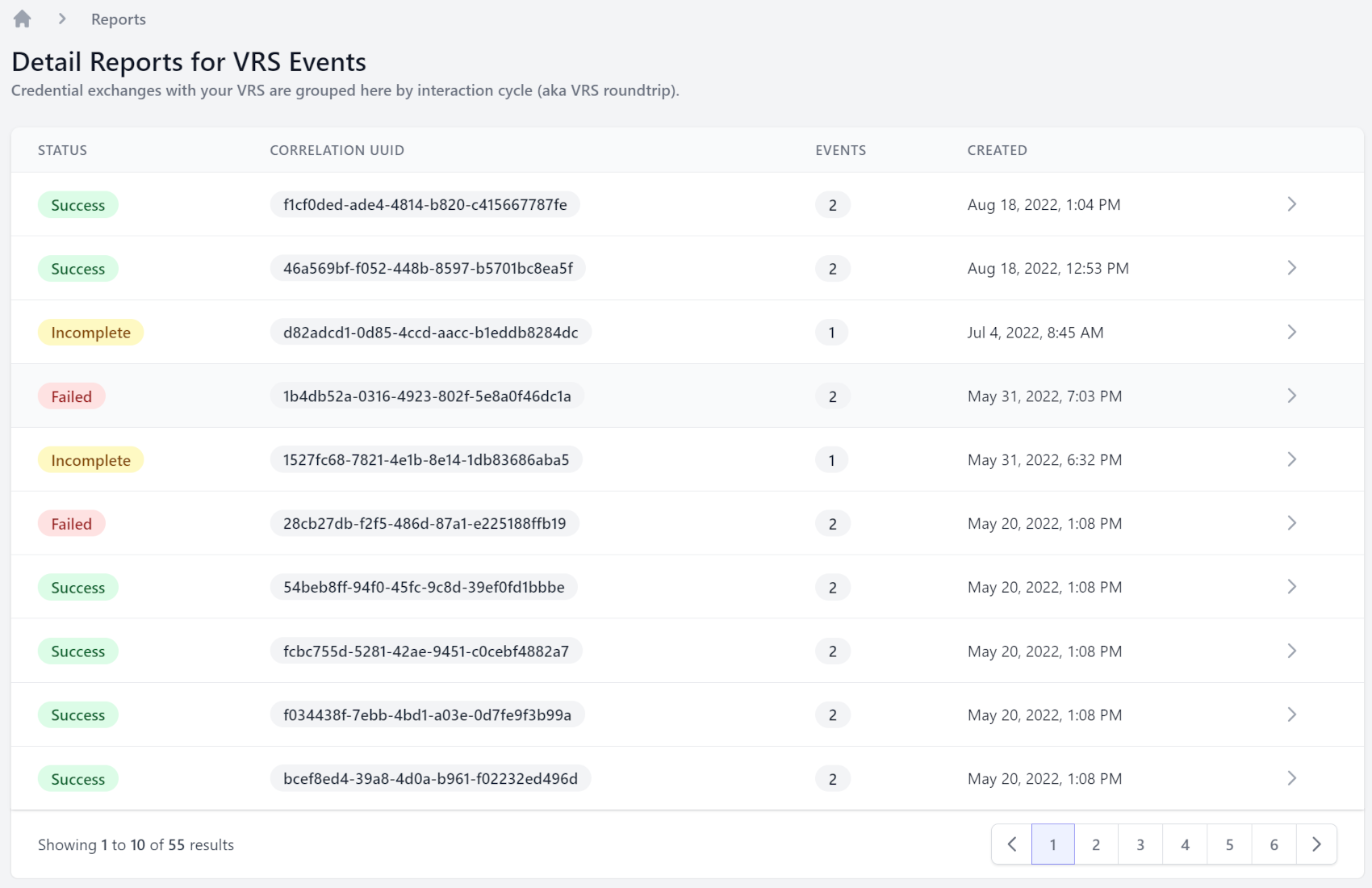Image resolution: width=1372 pixels, height=888 pixels.
Task: Click events count badge for bcef8ed4 row
Action: coord(832,779)
